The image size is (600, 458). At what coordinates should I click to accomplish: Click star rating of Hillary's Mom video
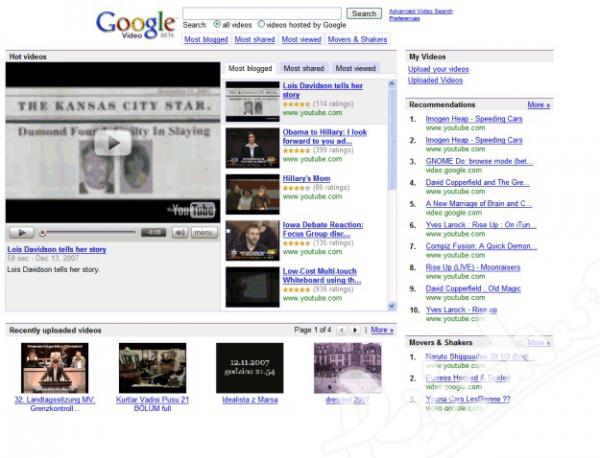(x=296, y=188)
